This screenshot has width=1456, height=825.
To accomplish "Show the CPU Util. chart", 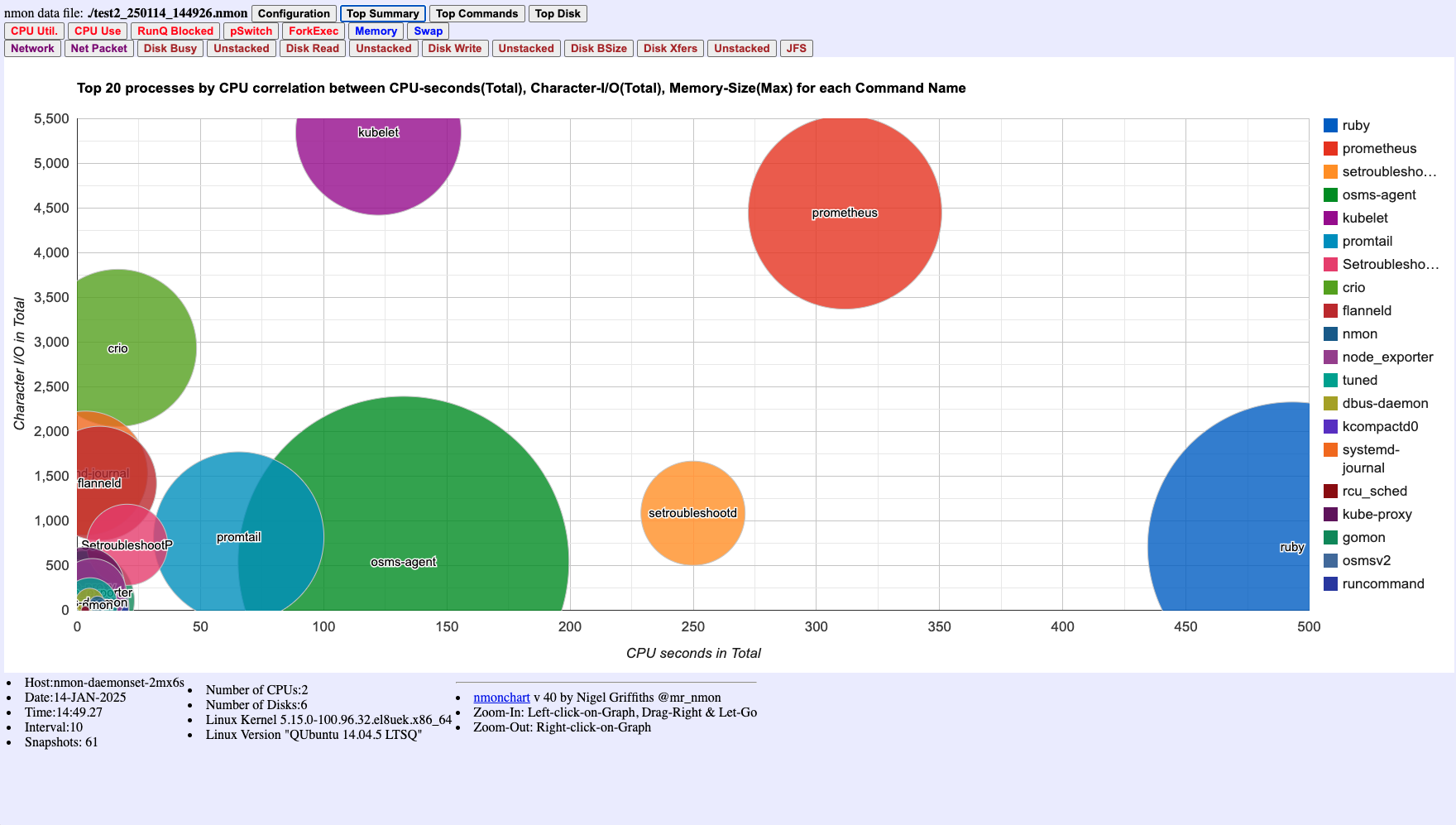I will 34,31.
